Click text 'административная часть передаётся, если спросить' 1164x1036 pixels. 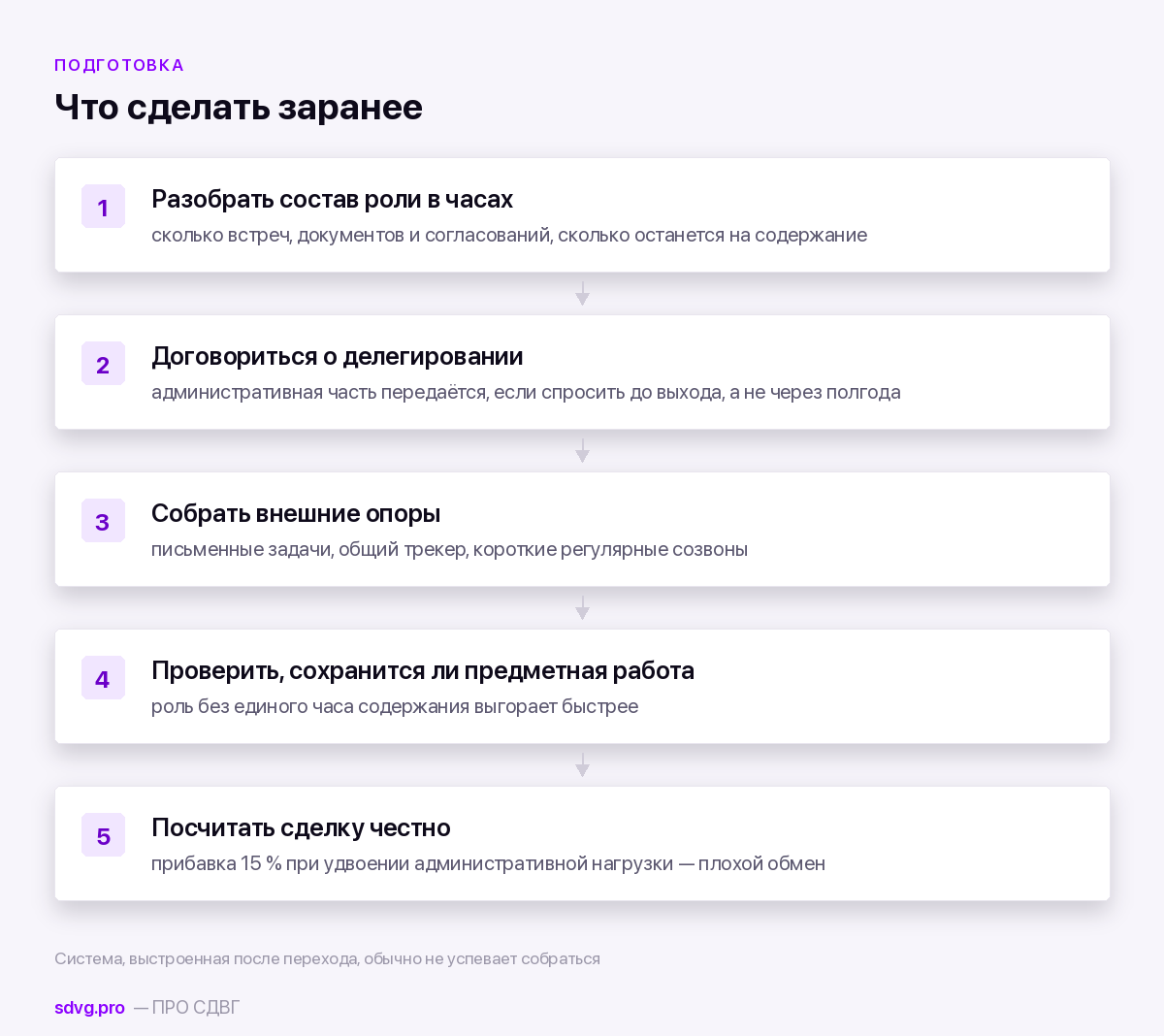386,392
